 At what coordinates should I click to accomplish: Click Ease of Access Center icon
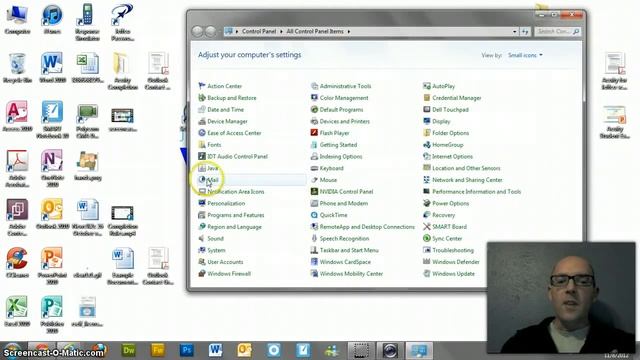[202, 133]
